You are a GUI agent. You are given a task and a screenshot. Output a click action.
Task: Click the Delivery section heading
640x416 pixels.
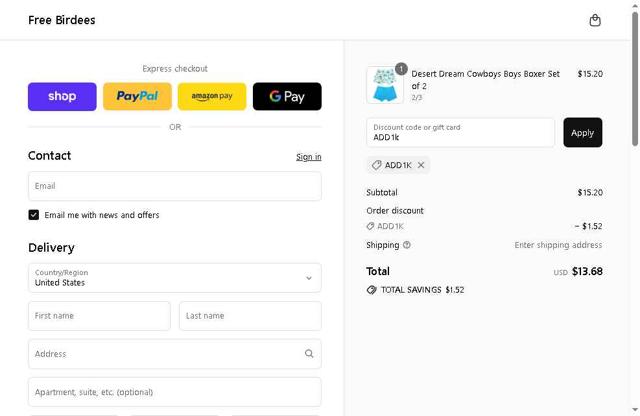pyautogui.click(x=51, y=248)
